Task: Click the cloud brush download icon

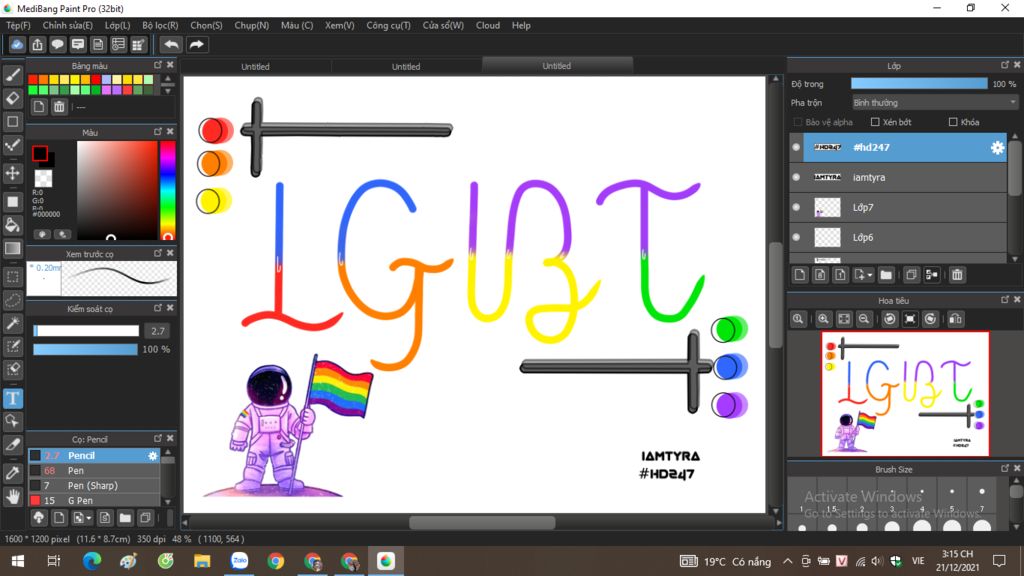Action: 39,518
